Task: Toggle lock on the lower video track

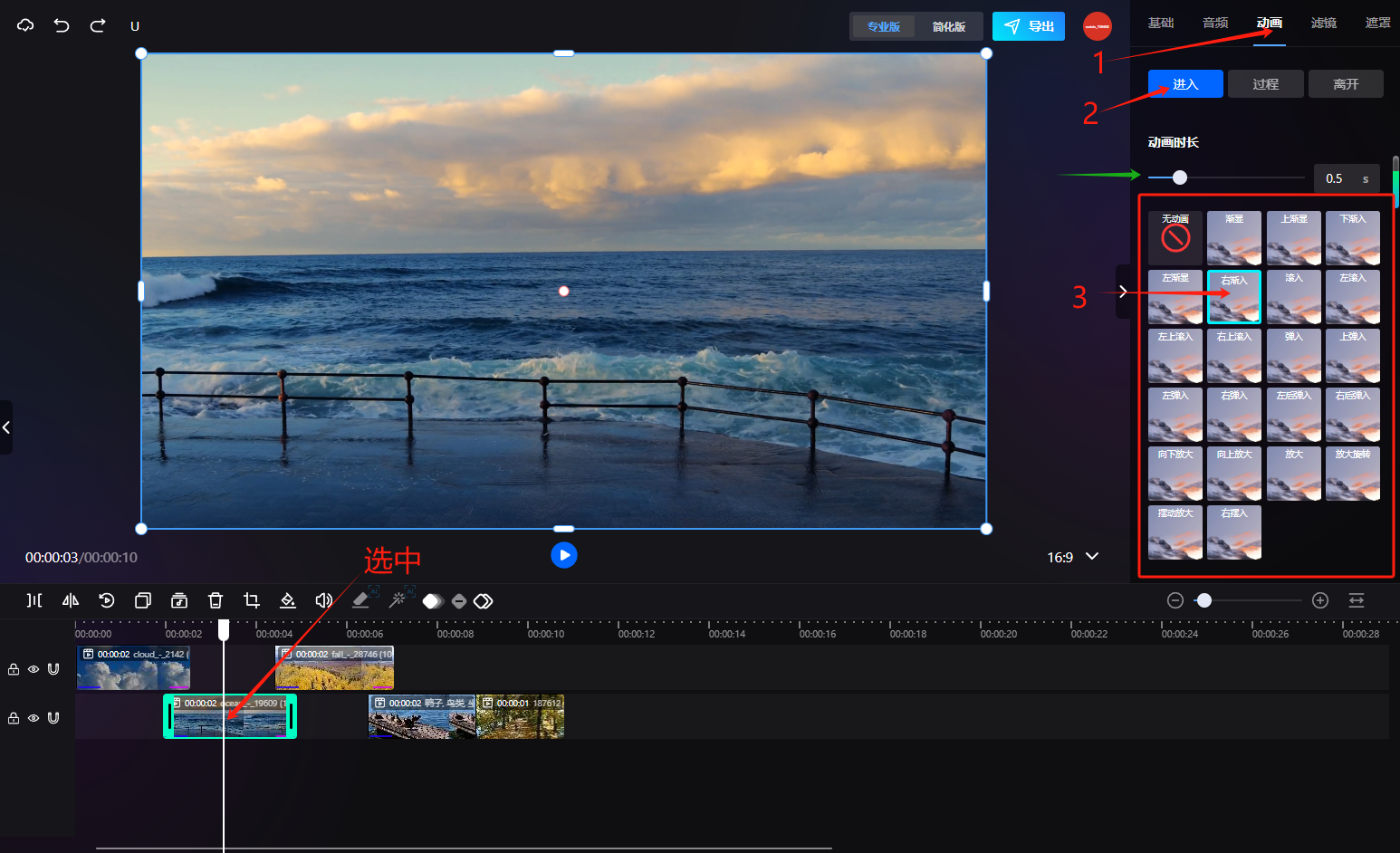Action: click(14, 718)
